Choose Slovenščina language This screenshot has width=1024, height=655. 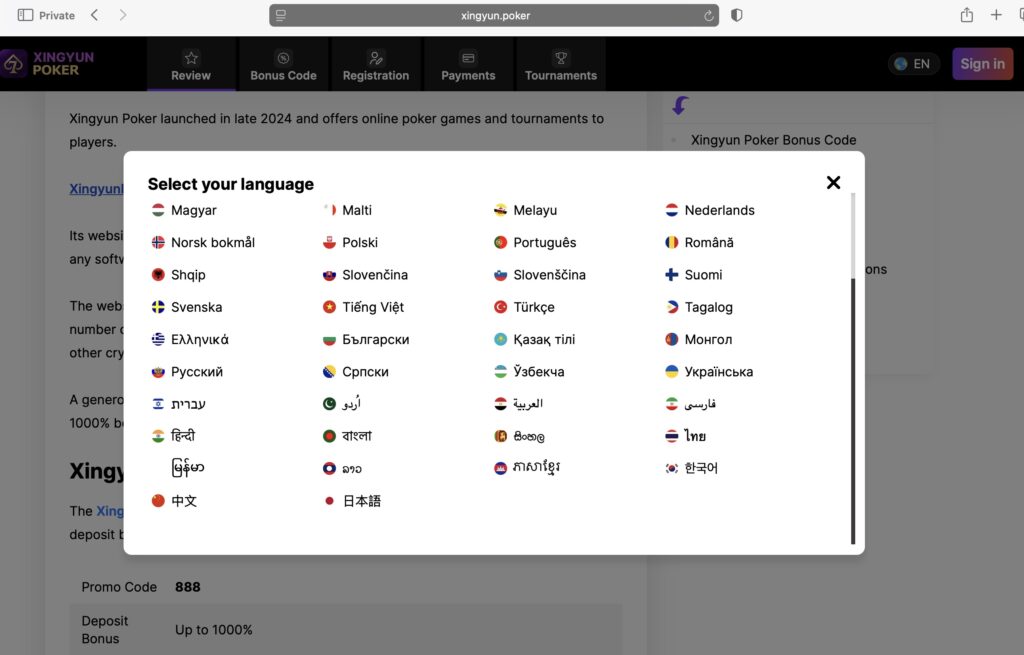click(x=549, y=275)
